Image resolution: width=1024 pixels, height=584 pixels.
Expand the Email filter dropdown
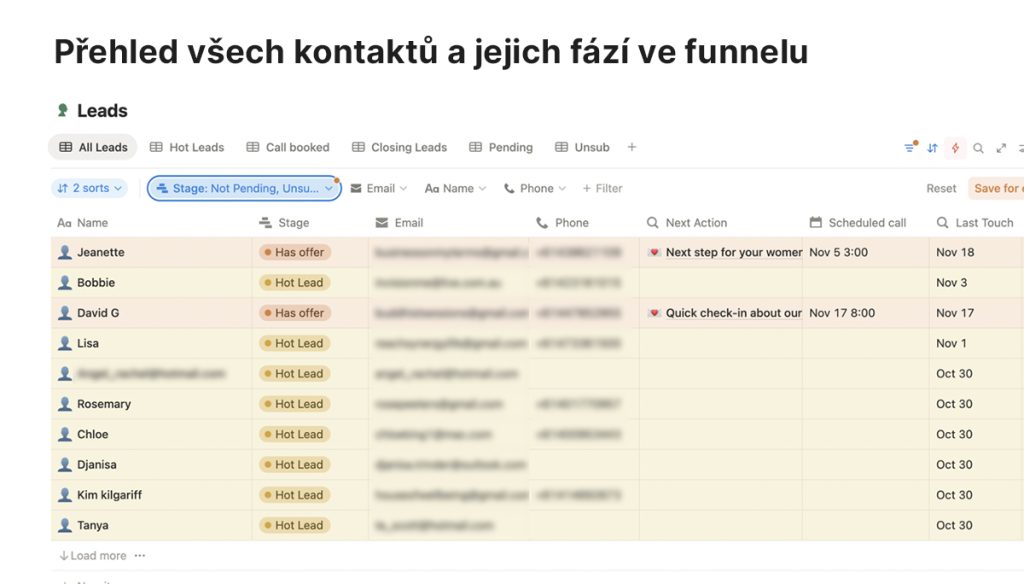click(x=379, y=188)
